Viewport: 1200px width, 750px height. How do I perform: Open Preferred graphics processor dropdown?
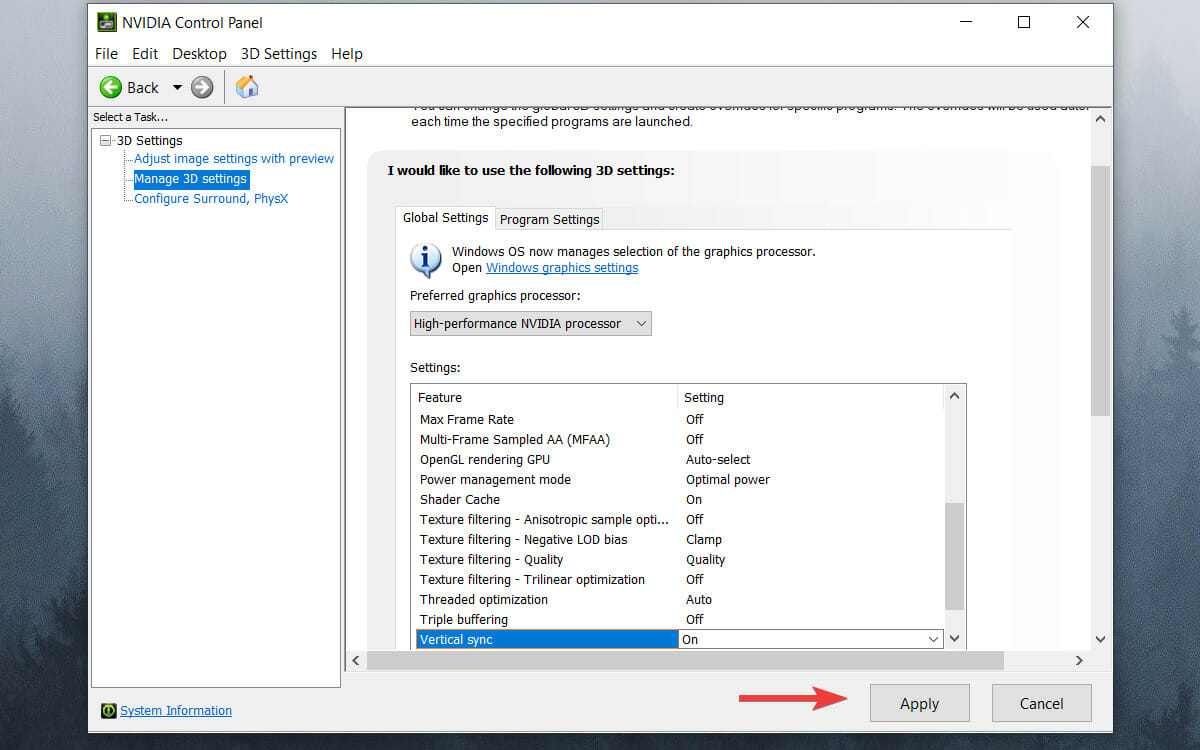531,323
